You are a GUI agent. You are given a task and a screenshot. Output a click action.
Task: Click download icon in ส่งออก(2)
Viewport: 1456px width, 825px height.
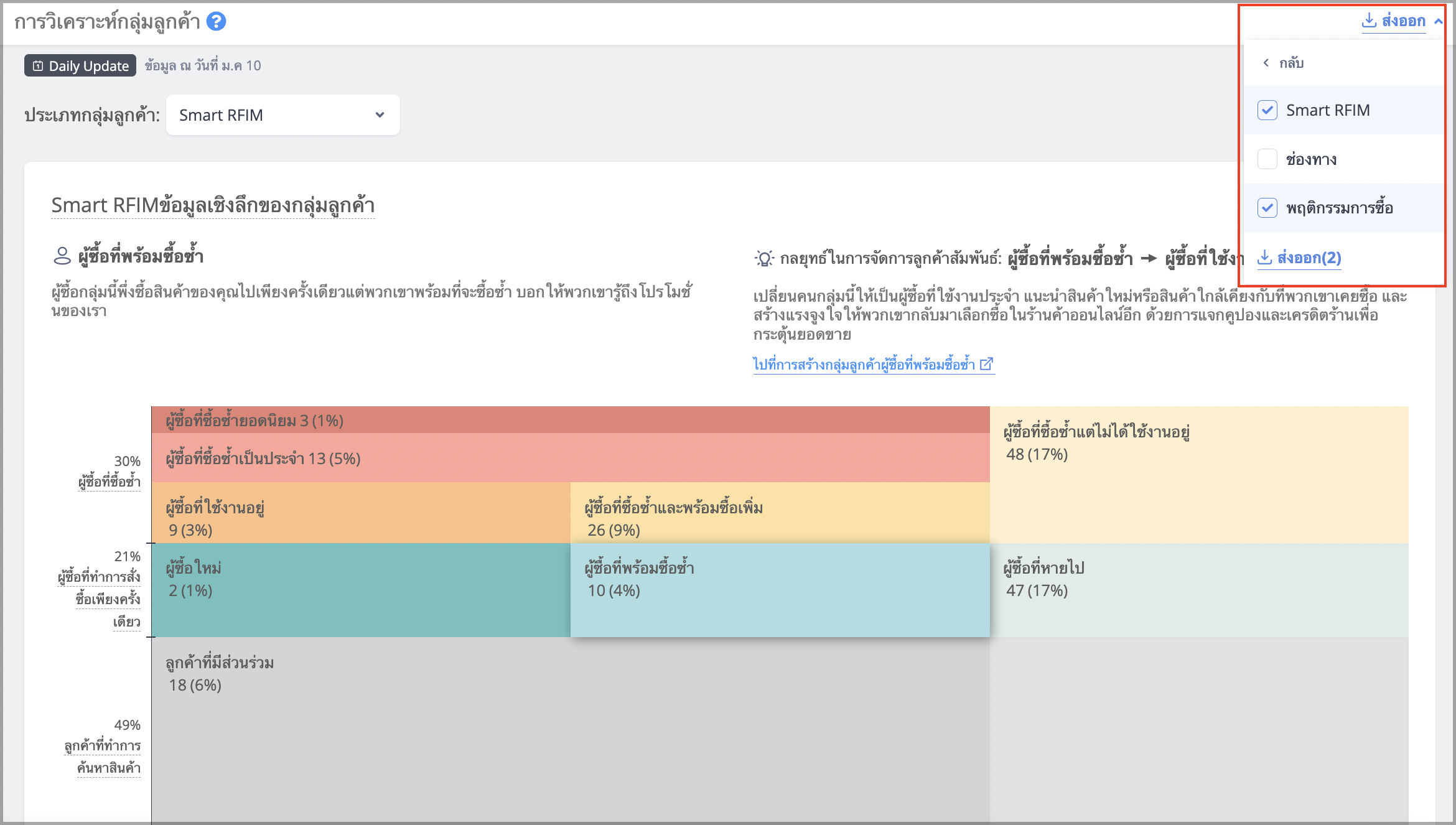click(x=1265, y=257)
